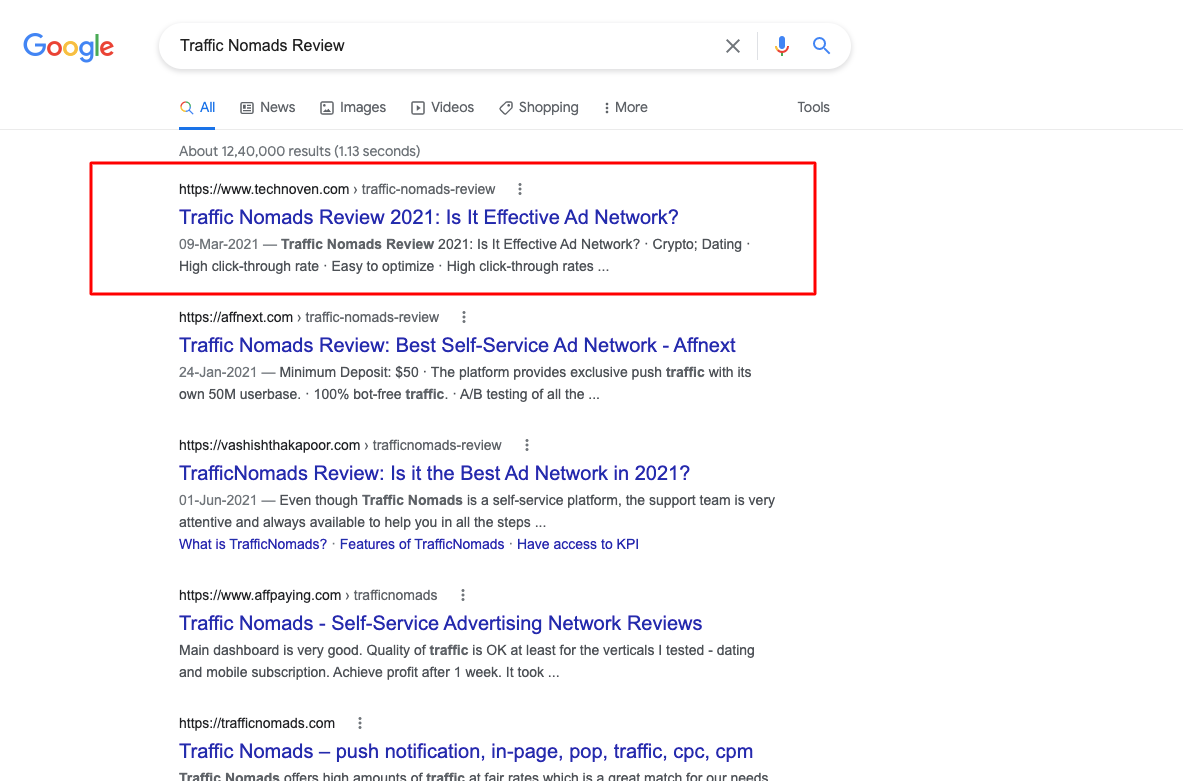Screen dimensions: 1183x781
Task: Open 'Traffic Nomads Review 2021' technoven result
Action: (428, 217)
